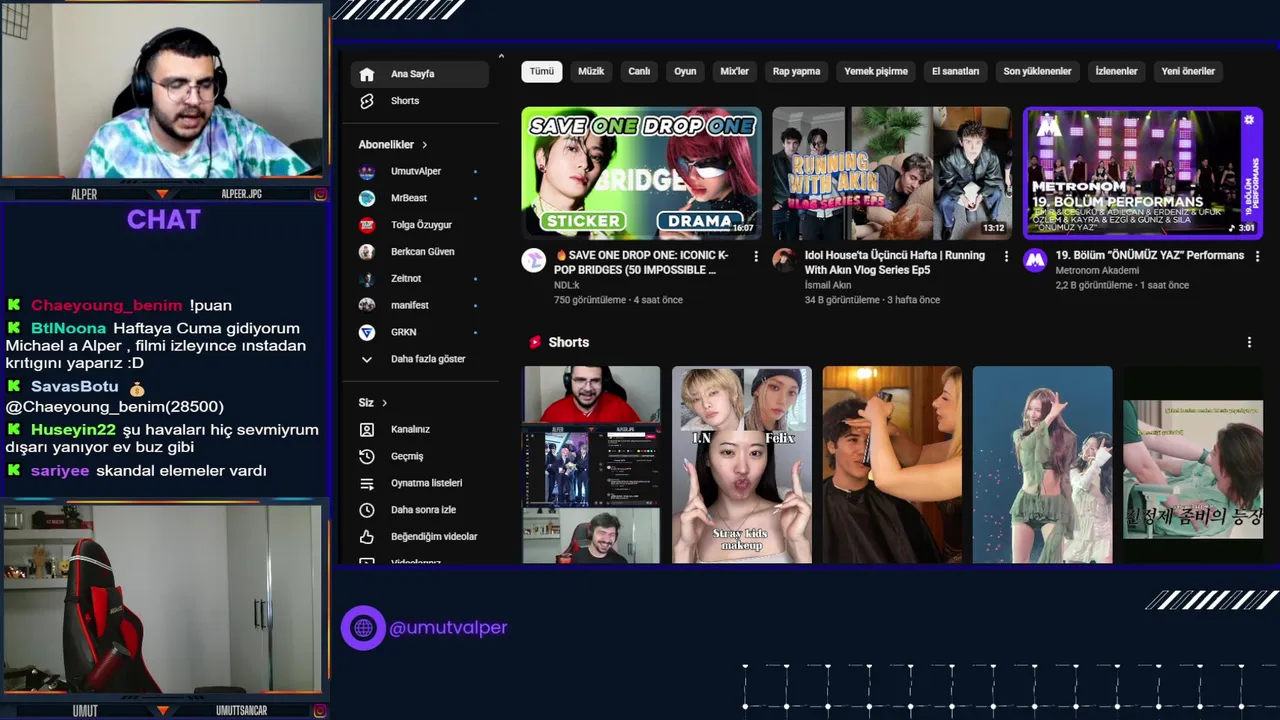
Task: Select the Yeni öneriler filter chip
Action: pyautogui.click(x=1188, y=71)
